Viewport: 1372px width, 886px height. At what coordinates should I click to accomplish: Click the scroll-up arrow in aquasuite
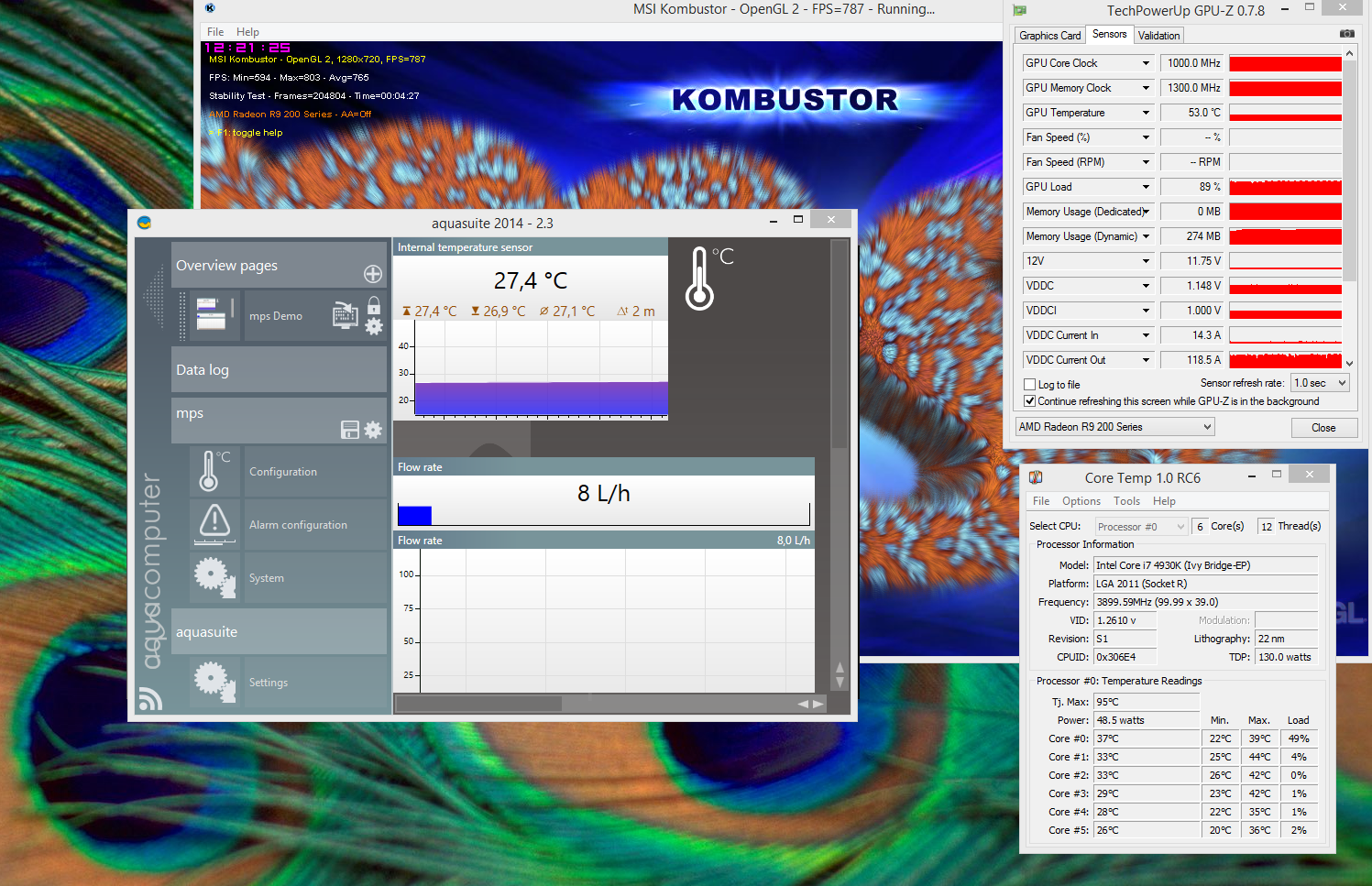point(840,667)
